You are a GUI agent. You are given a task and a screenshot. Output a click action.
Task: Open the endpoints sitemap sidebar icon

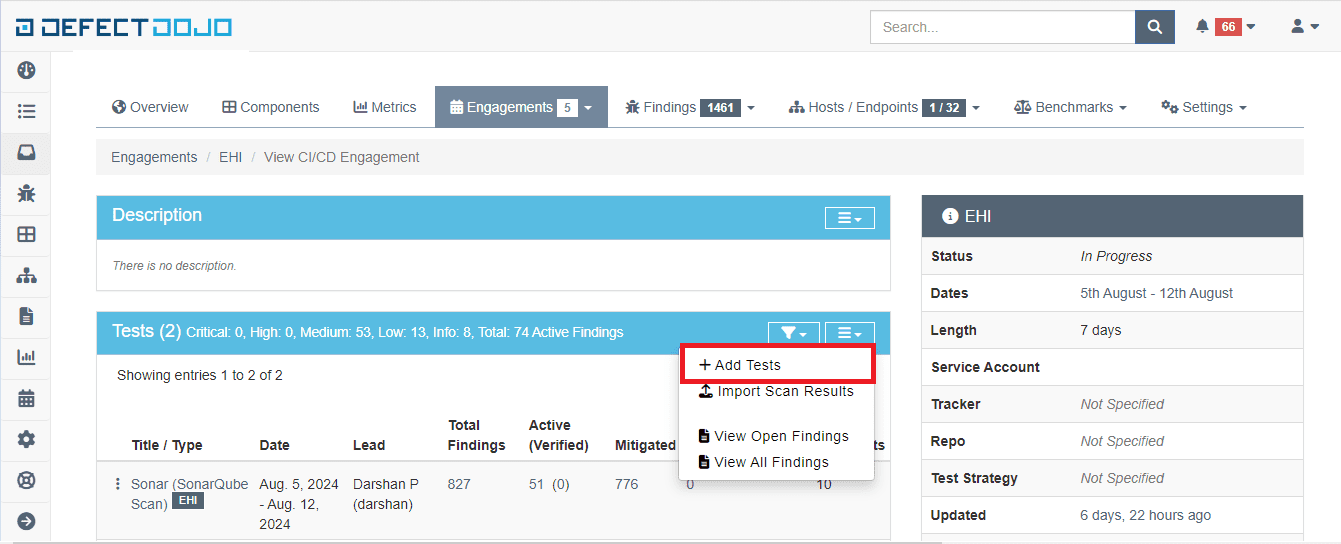[x=26, y=275]
